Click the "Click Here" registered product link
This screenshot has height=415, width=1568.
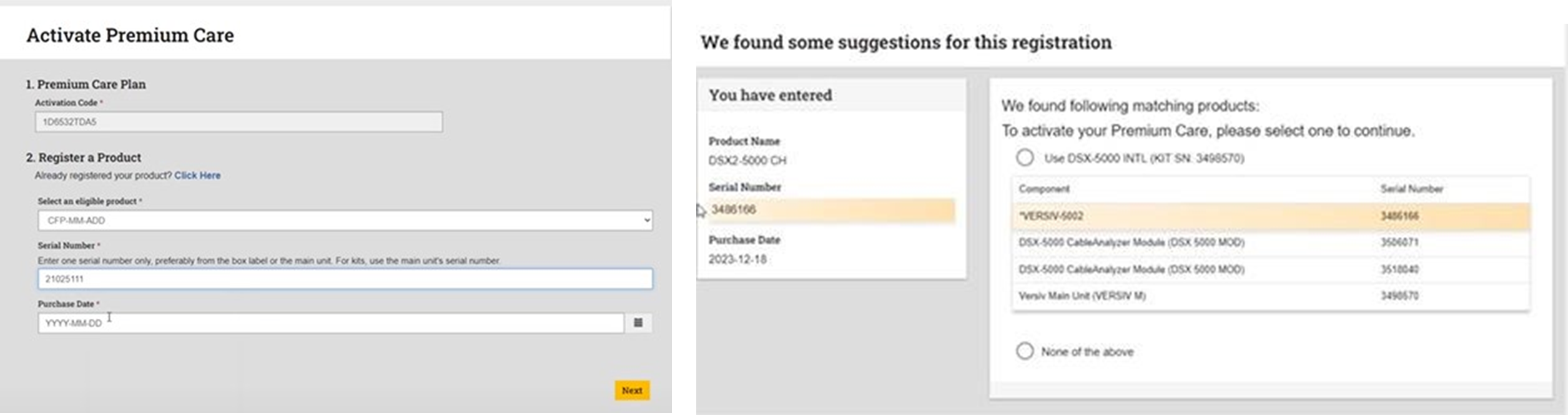coord(197,176)
